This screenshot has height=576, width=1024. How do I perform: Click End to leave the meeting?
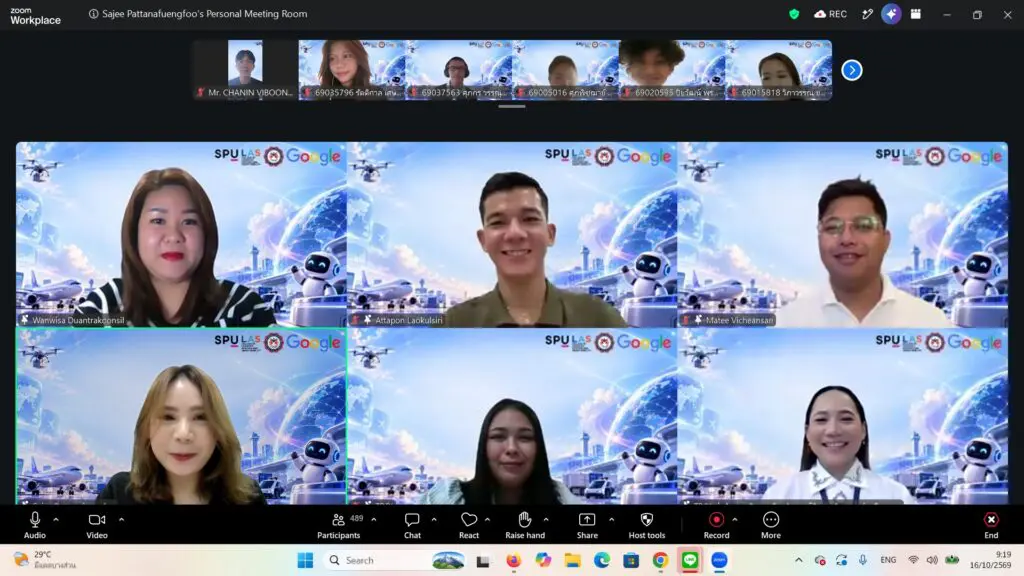click(991, 525)
